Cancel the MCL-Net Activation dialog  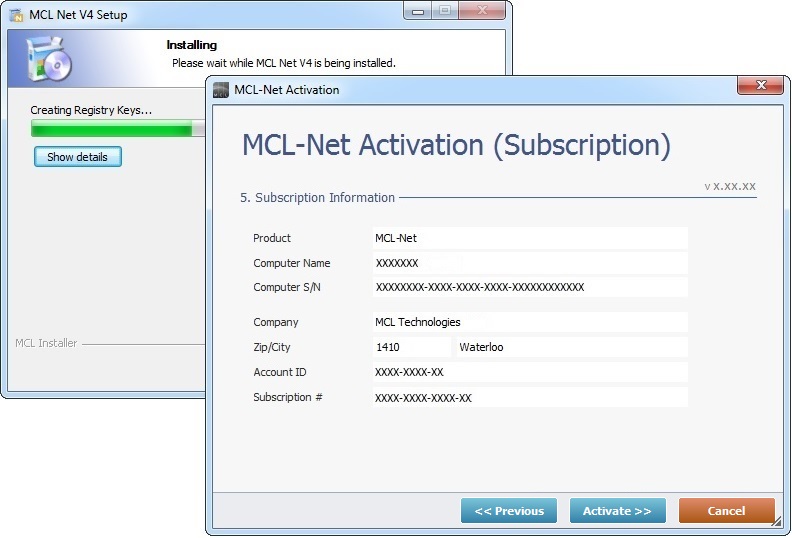click(726, 511)
